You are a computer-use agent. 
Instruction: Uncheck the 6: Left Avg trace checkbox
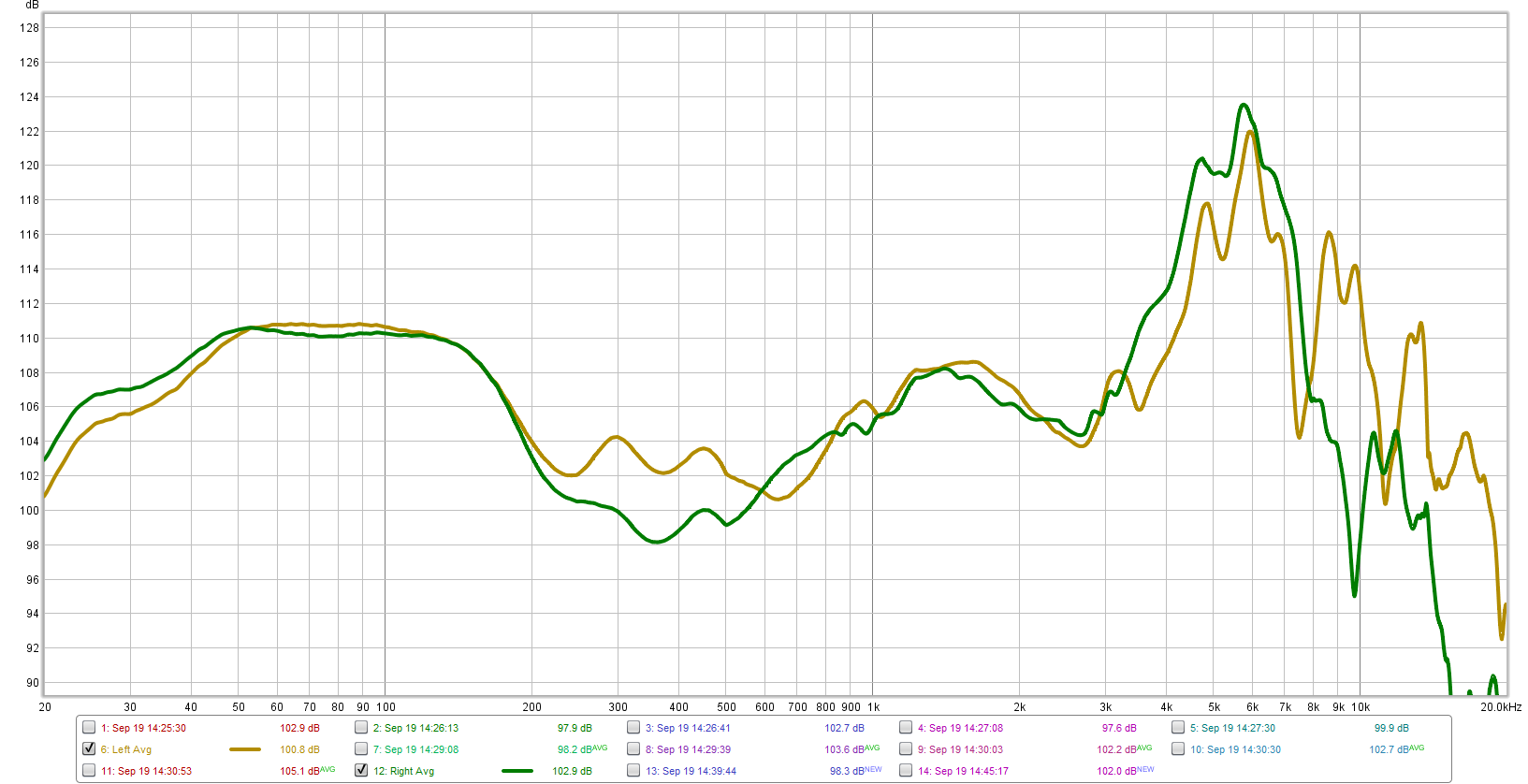click(89, 748)
